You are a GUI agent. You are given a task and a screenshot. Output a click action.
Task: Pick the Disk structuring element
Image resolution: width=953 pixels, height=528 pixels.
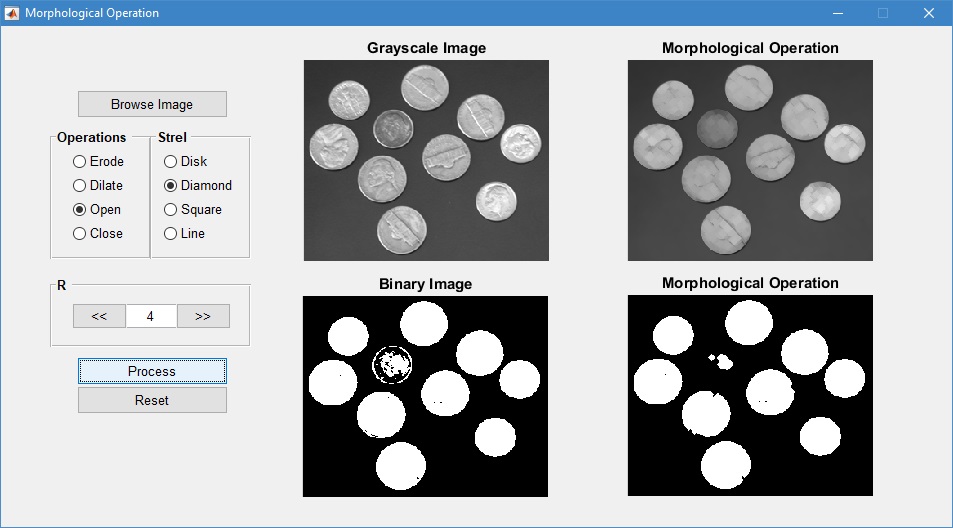(171, 161)
